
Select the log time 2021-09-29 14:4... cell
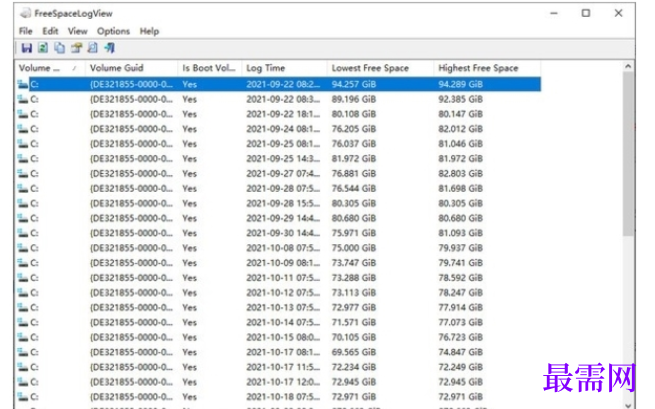pos(283,218)
